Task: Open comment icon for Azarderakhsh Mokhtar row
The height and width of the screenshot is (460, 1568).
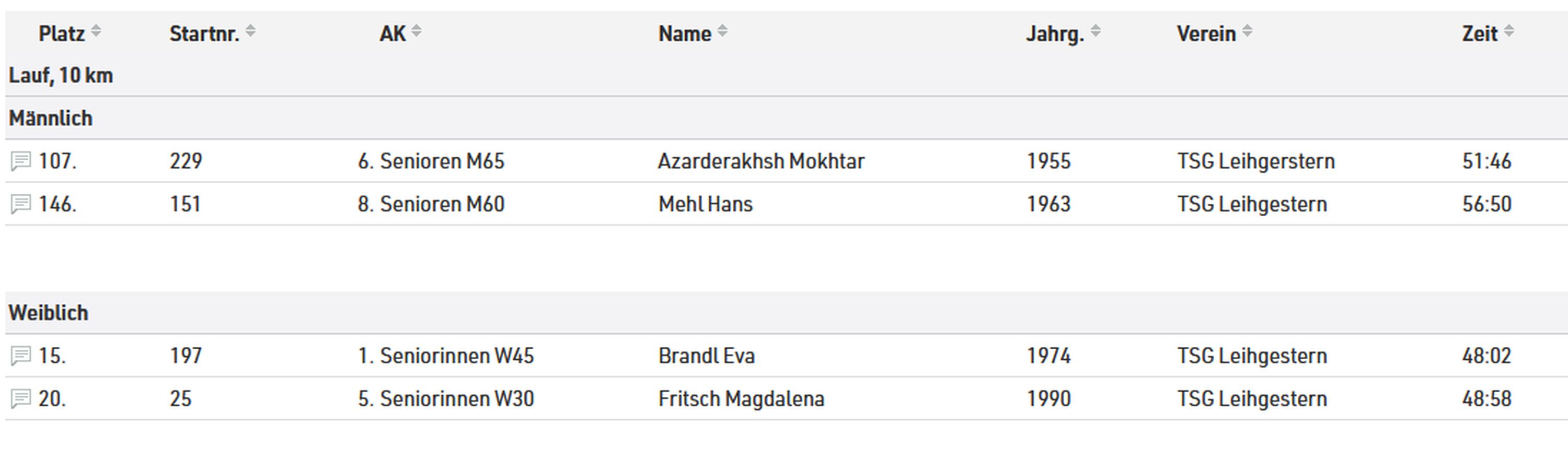Action: coord(21,162)
